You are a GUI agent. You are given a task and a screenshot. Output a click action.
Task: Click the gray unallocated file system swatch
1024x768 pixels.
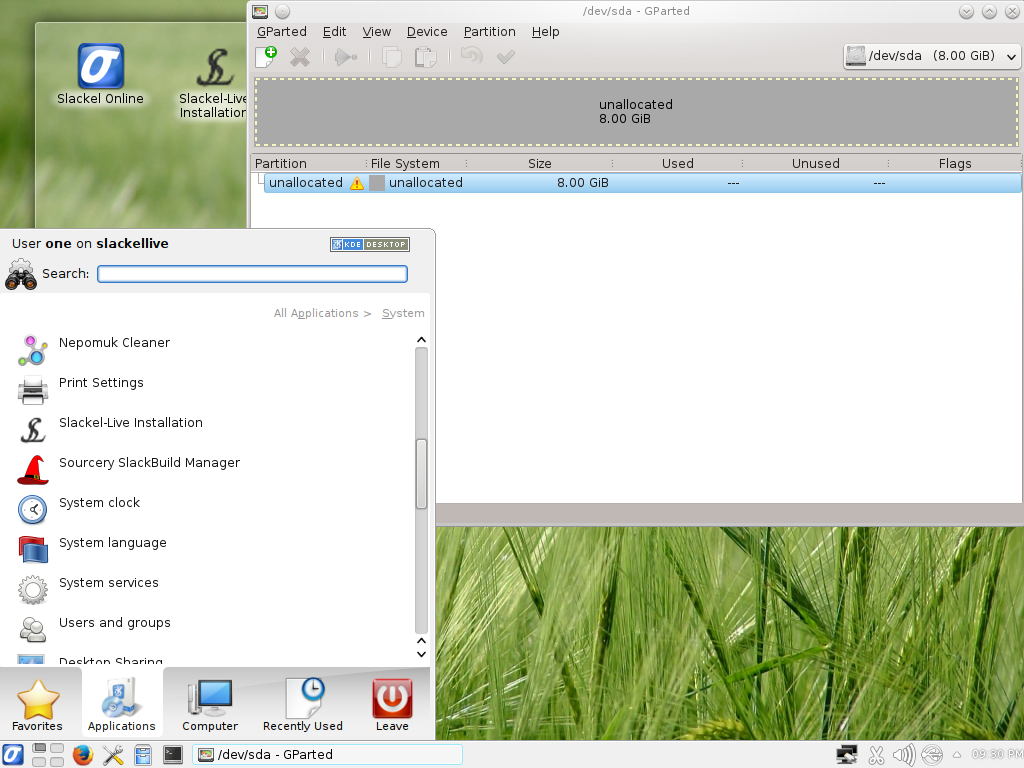point(377,183)
